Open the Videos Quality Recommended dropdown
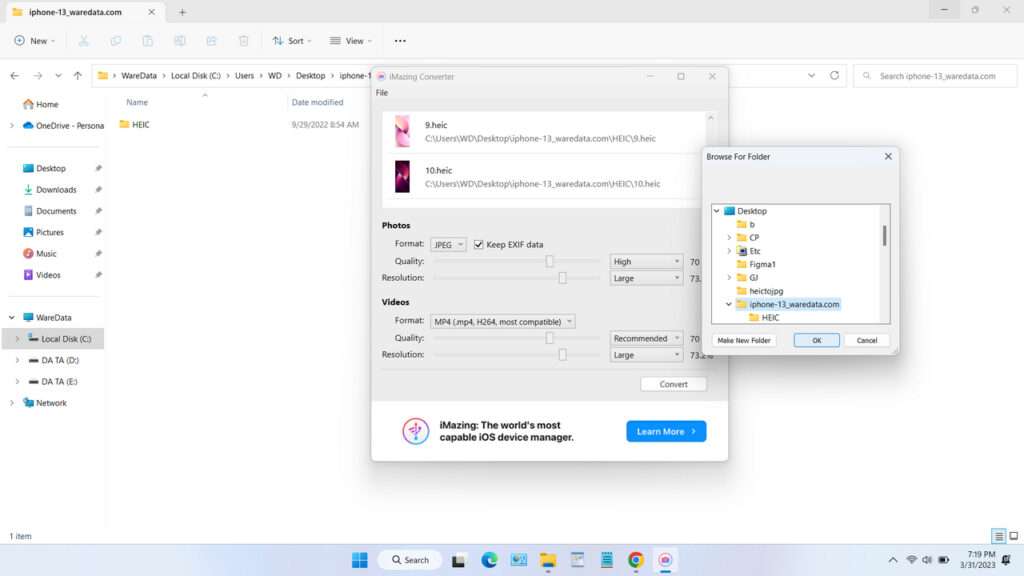This screenshot has width=1024, height=576. tap(646, 338)
